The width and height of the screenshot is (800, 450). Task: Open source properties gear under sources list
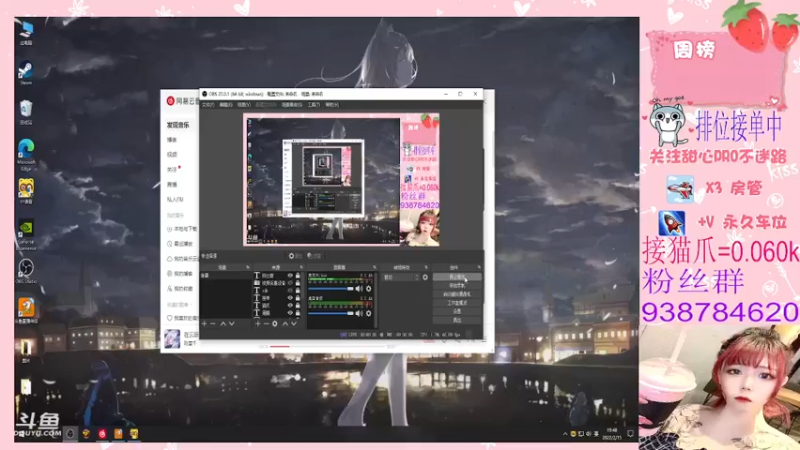(274, 323)
